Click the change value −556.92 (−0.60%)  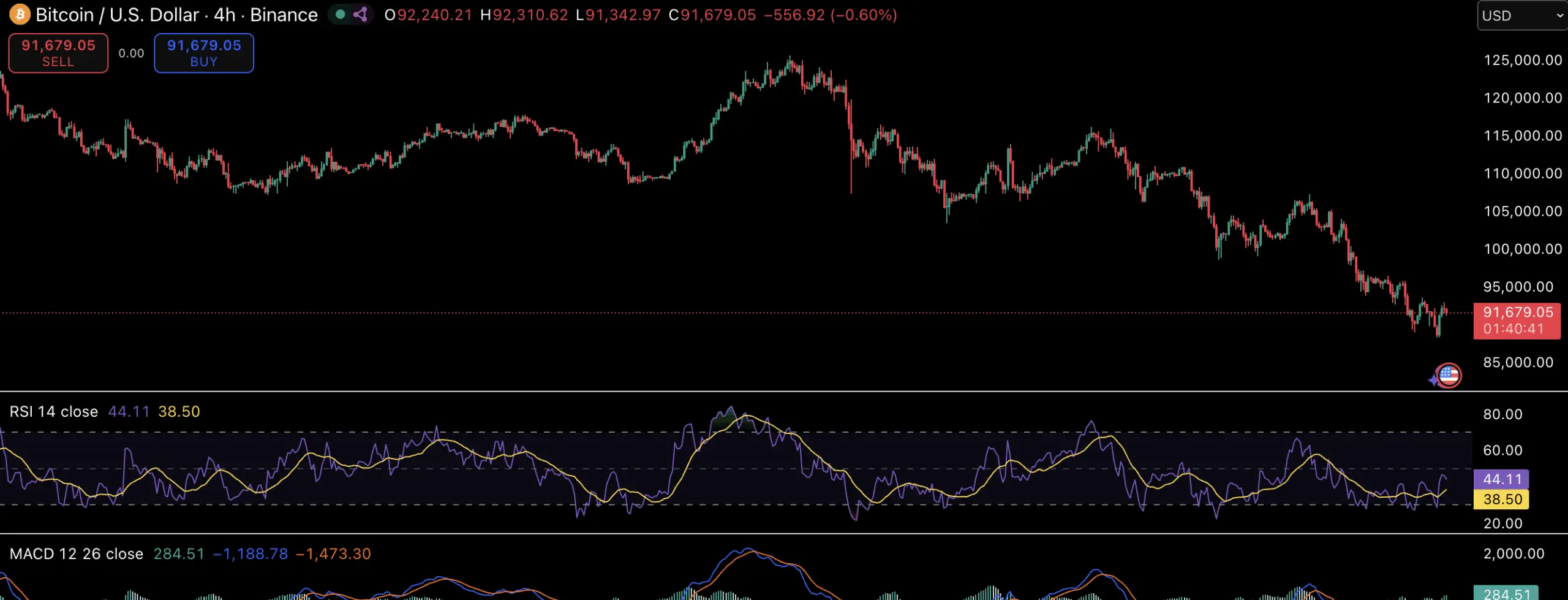pyautogui.click(x=831, y=15)
